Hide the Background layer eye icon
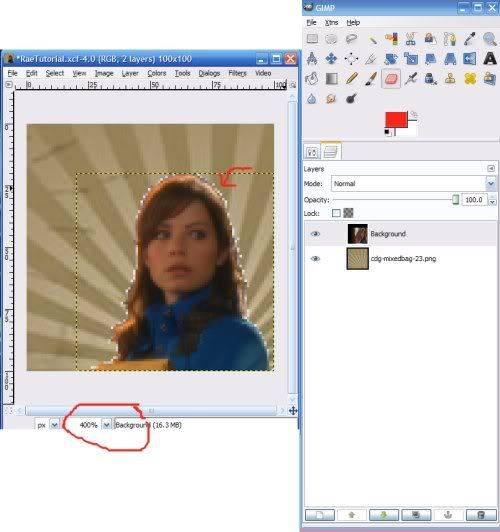500x532 pixels. (315, 234)
